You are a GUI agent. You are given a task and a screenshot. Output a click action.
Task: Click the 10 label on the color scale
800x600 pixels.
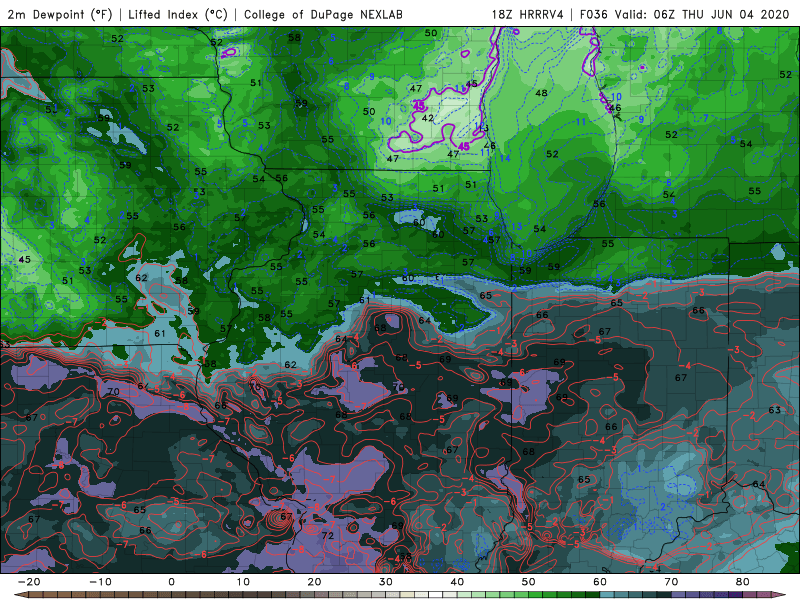tap(243, 582)
